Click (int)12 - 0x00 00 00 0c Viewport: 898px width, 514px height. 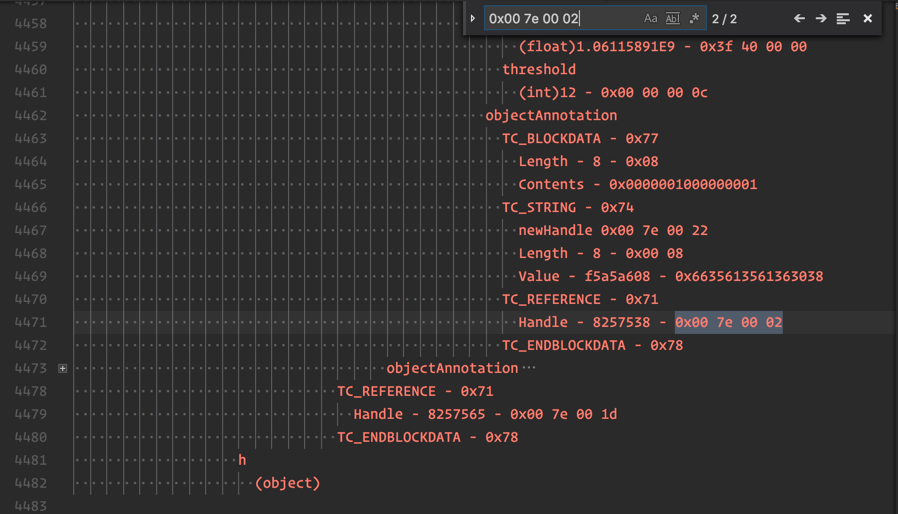click(x=613, y=92)
